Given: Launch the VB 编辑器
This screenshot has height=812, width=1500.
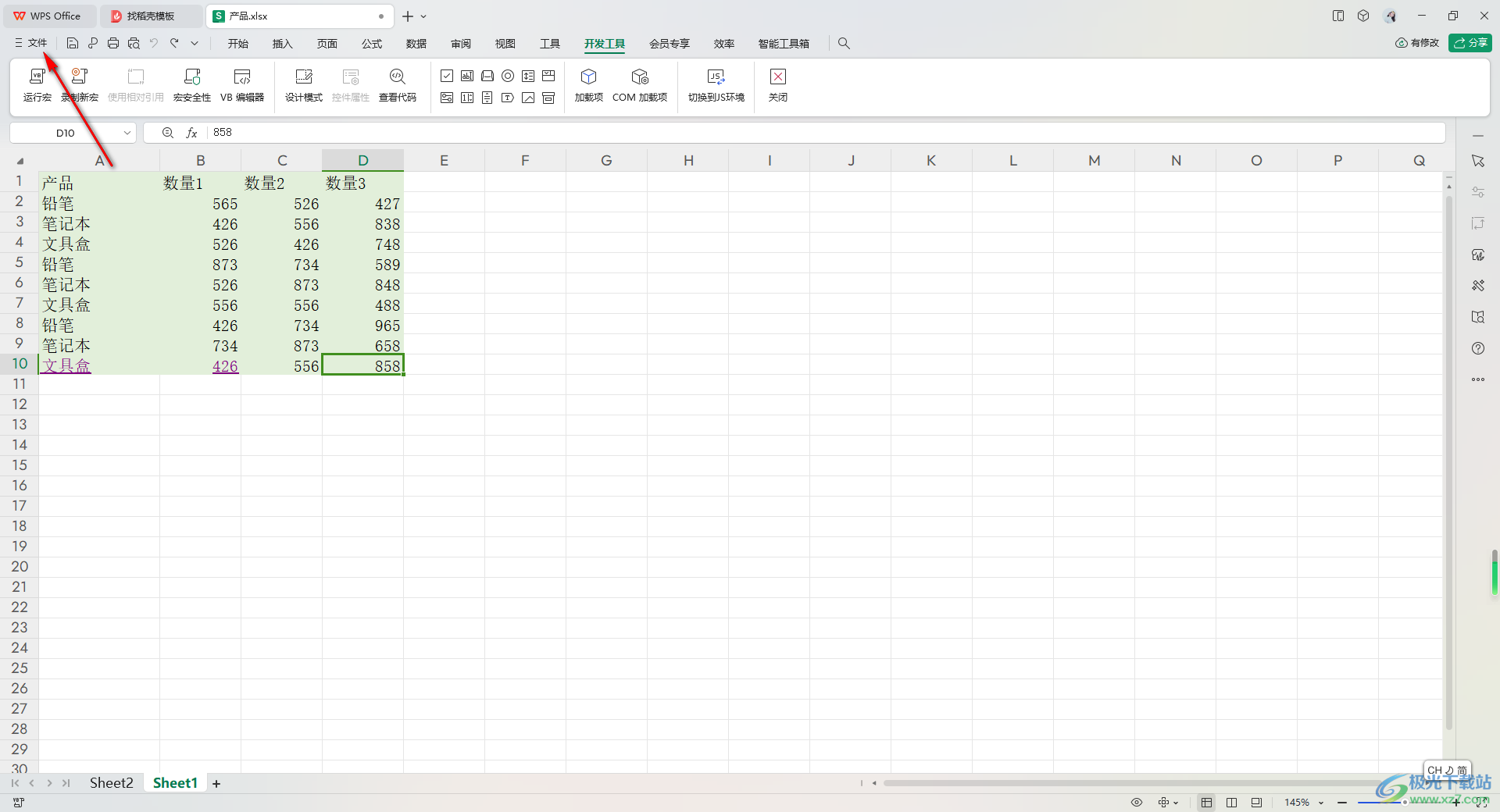Looking at the screenshot, I should pos(242,85).
